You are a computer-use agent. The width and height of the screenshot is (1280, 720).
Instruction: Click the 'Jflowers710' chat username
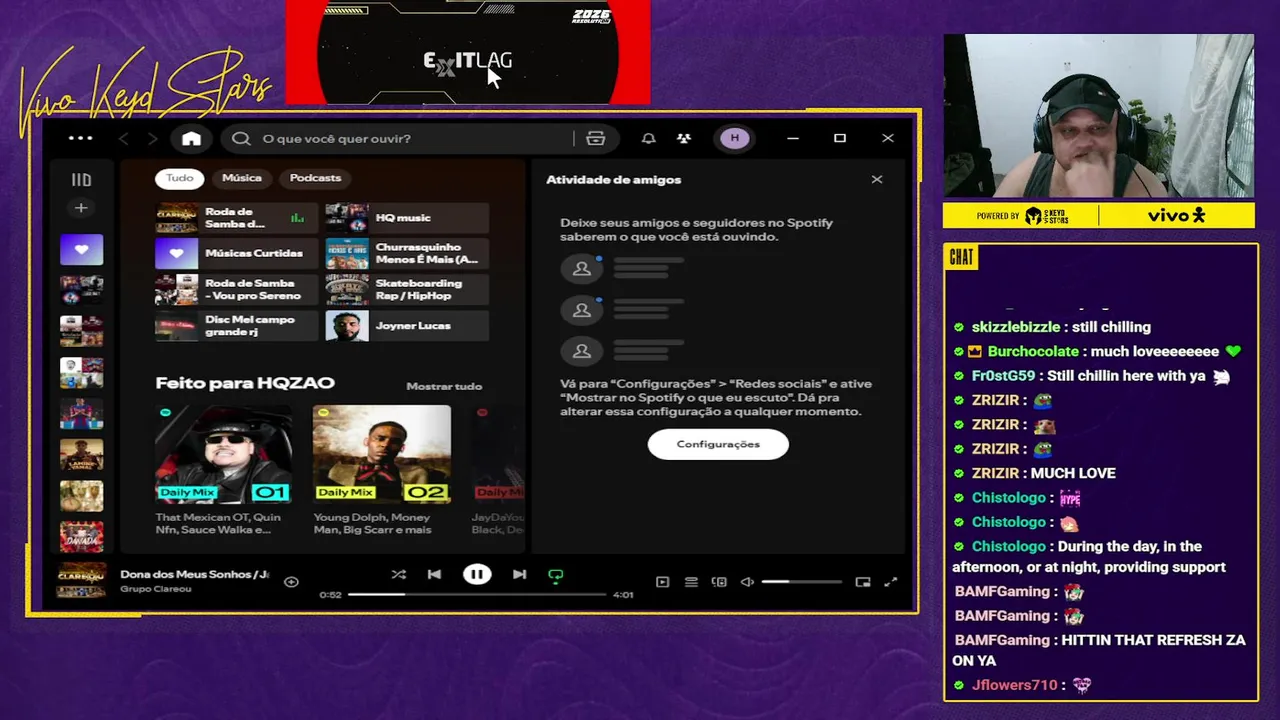point(1014,685)
